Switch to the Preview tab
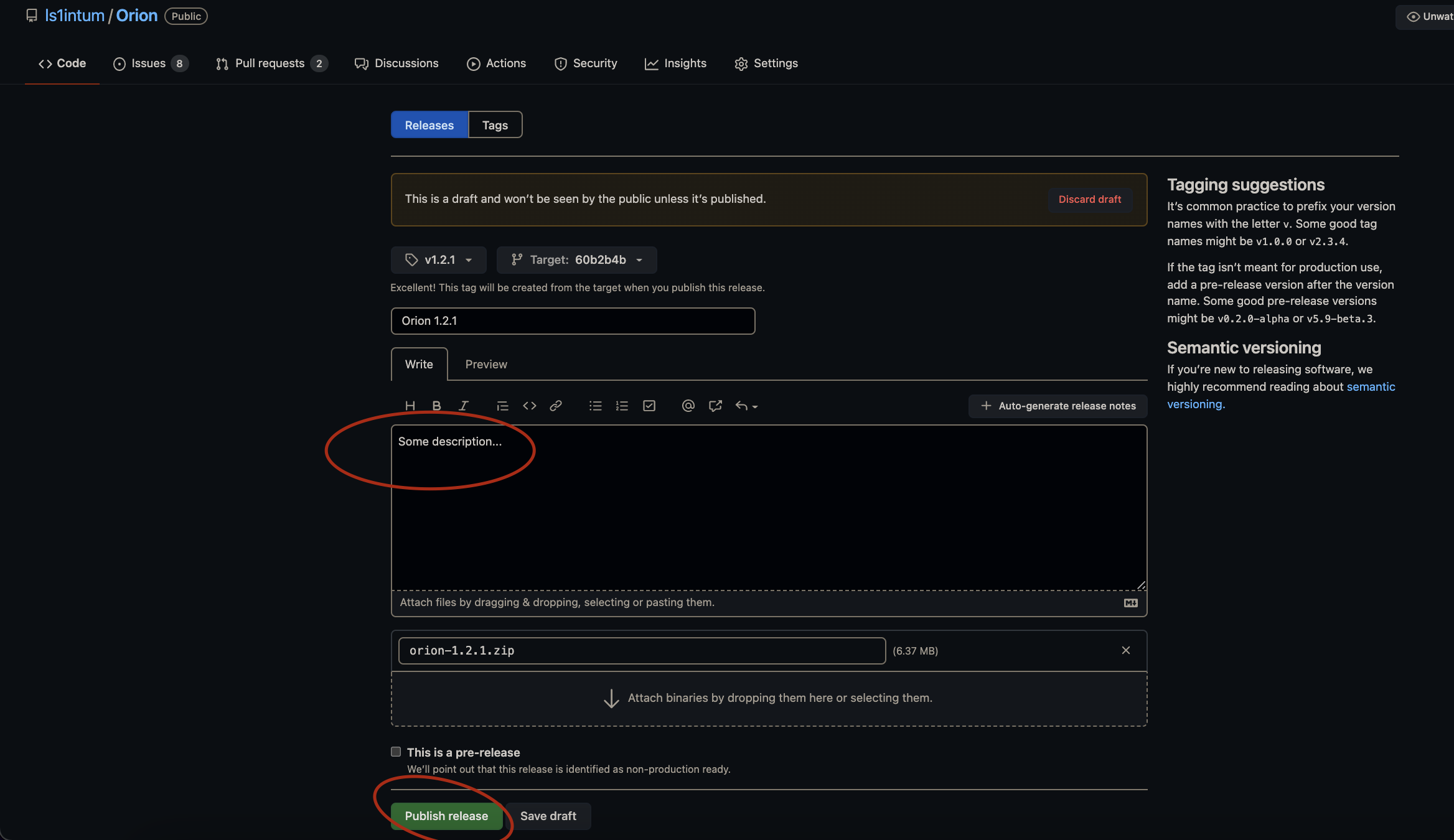1454x840 pixels. coord(485,365)
